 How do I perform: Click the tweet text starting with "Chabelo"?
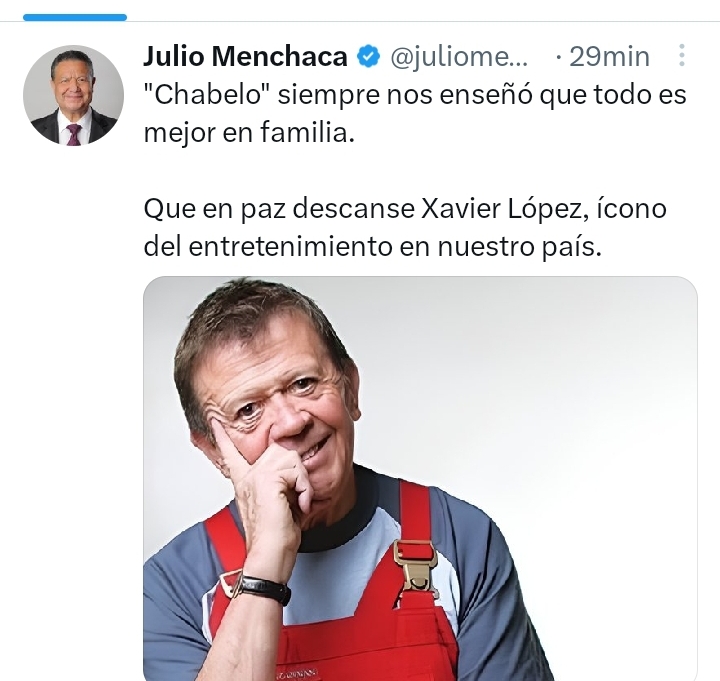tap(415, 114)
